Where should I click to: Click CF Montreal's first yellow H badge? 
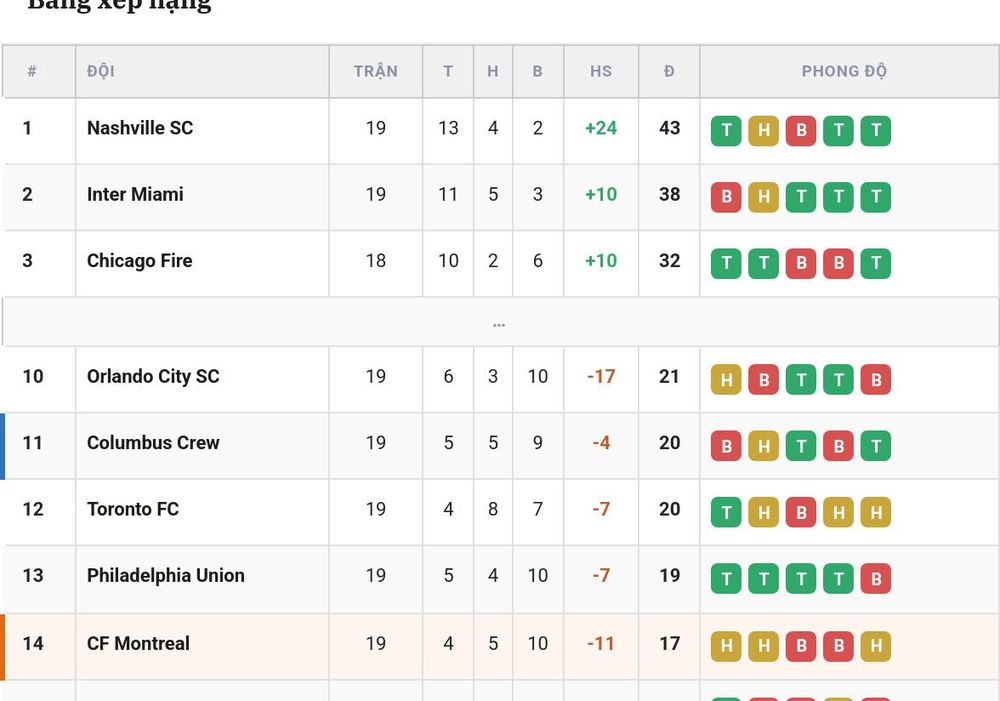[x=726, y=646]
